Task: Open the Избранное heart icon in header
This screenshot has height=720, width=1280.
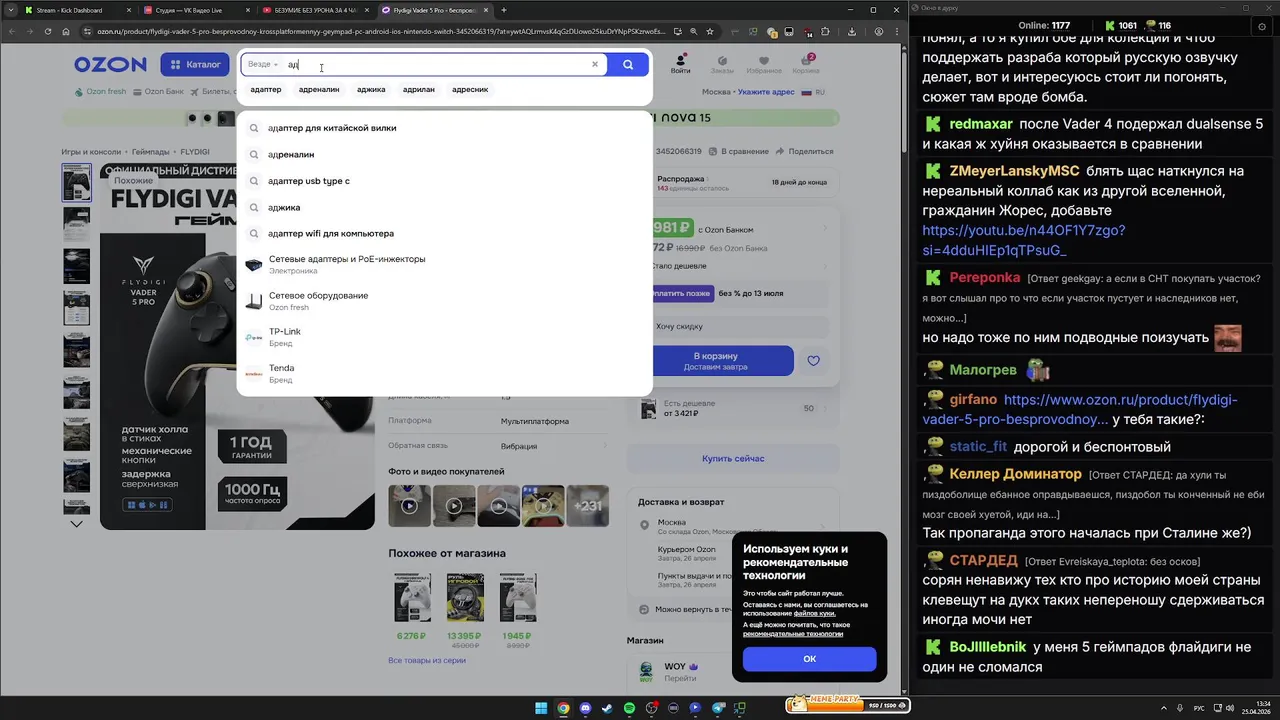Action: pos(764,63)
